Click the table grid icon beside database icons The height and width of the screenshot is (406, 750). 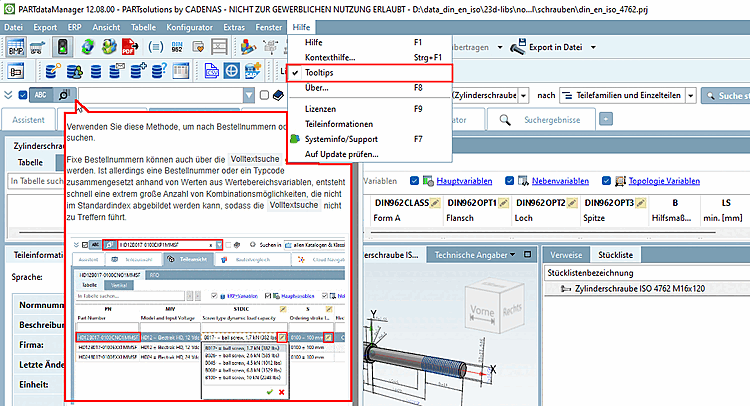pos(181,71)
